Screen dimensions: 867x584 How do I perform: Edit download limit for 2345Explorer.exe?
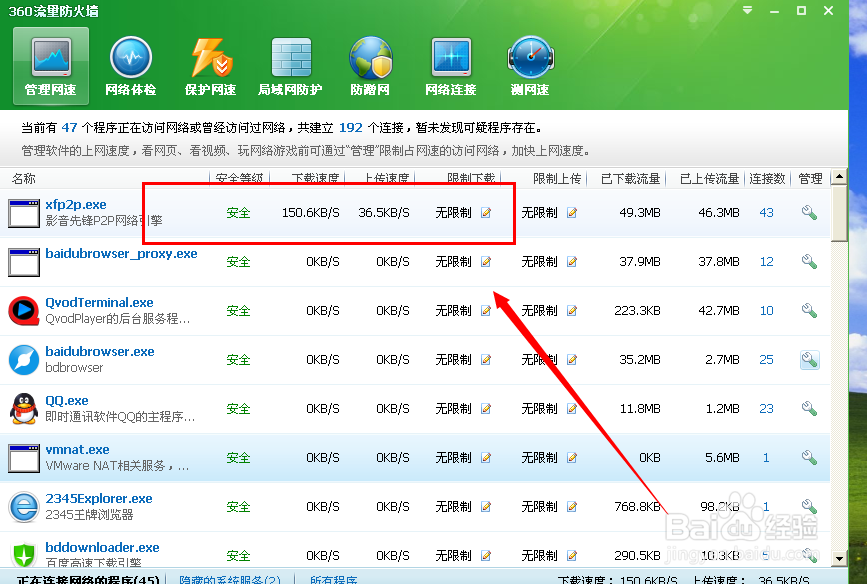point(486,507)
